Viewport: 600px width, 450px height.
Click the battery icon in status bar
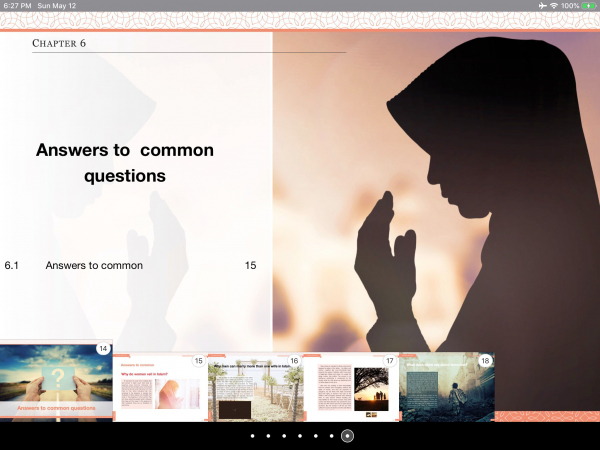589,6
